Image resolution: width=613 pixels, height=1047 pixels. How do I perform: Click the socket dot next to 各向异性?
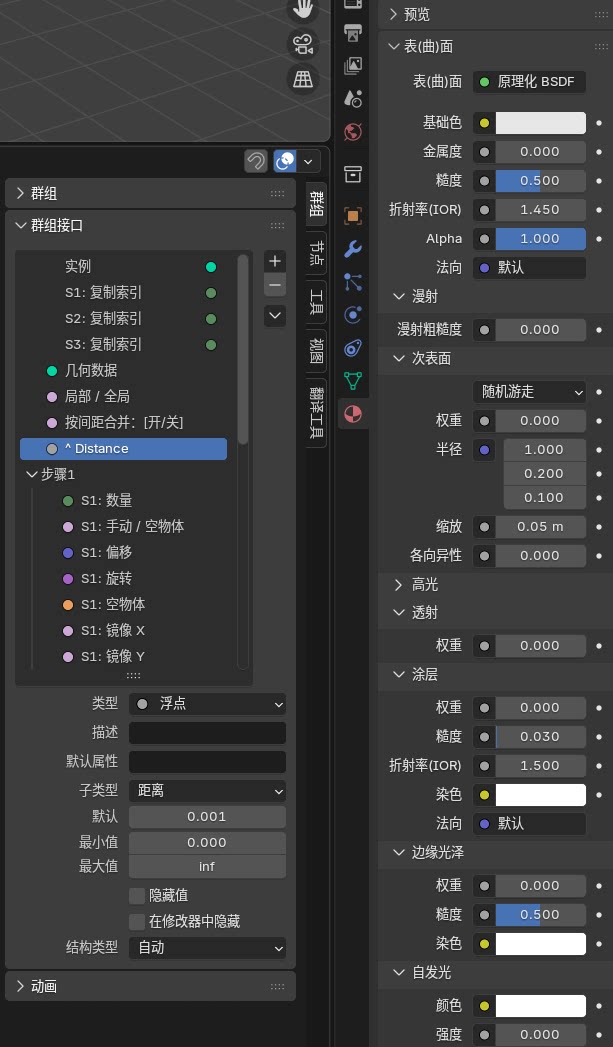[484, 556]
